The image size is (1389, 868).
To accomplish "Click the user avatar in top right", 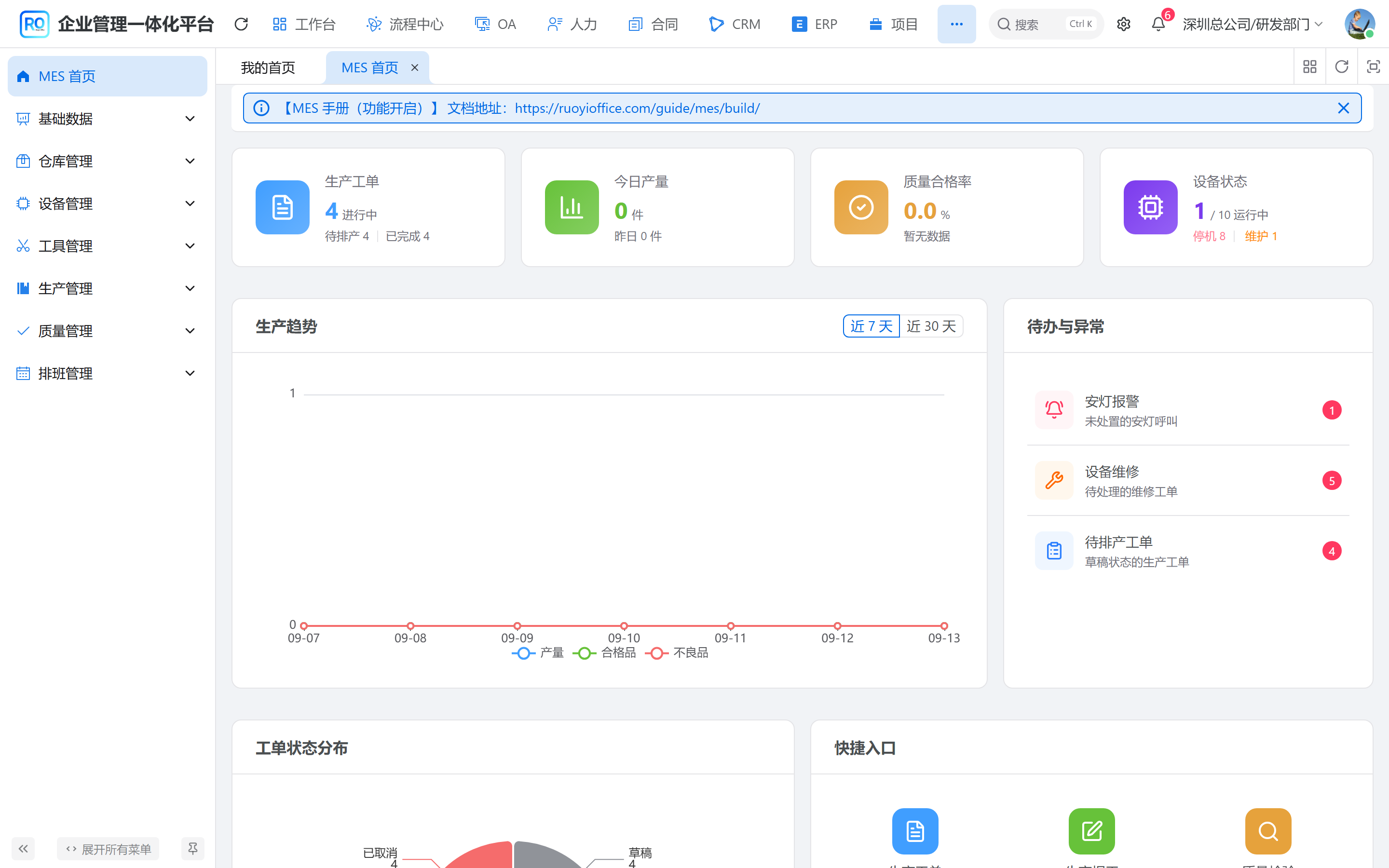I will tap(1359, 24).
